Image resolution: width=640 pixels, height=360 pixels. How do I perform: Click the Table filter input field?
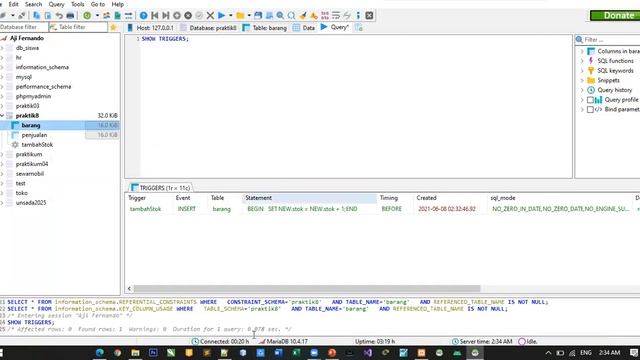[78, 27]
